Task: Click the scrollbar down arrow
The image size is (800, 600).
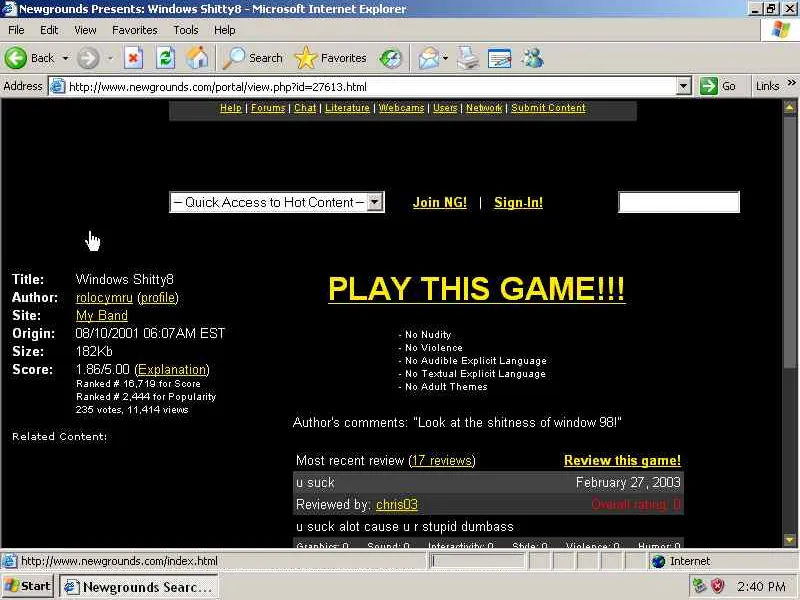Action: (789, 540)
